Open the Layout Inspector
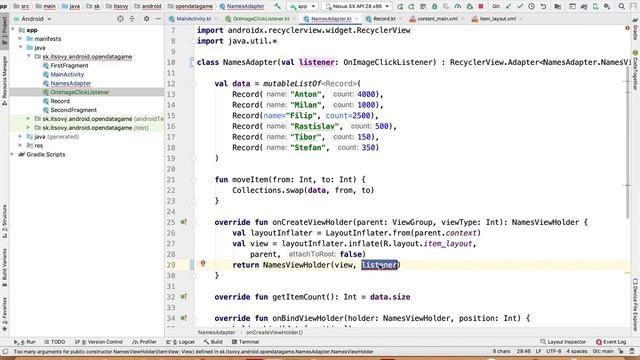 click(563, 342)
